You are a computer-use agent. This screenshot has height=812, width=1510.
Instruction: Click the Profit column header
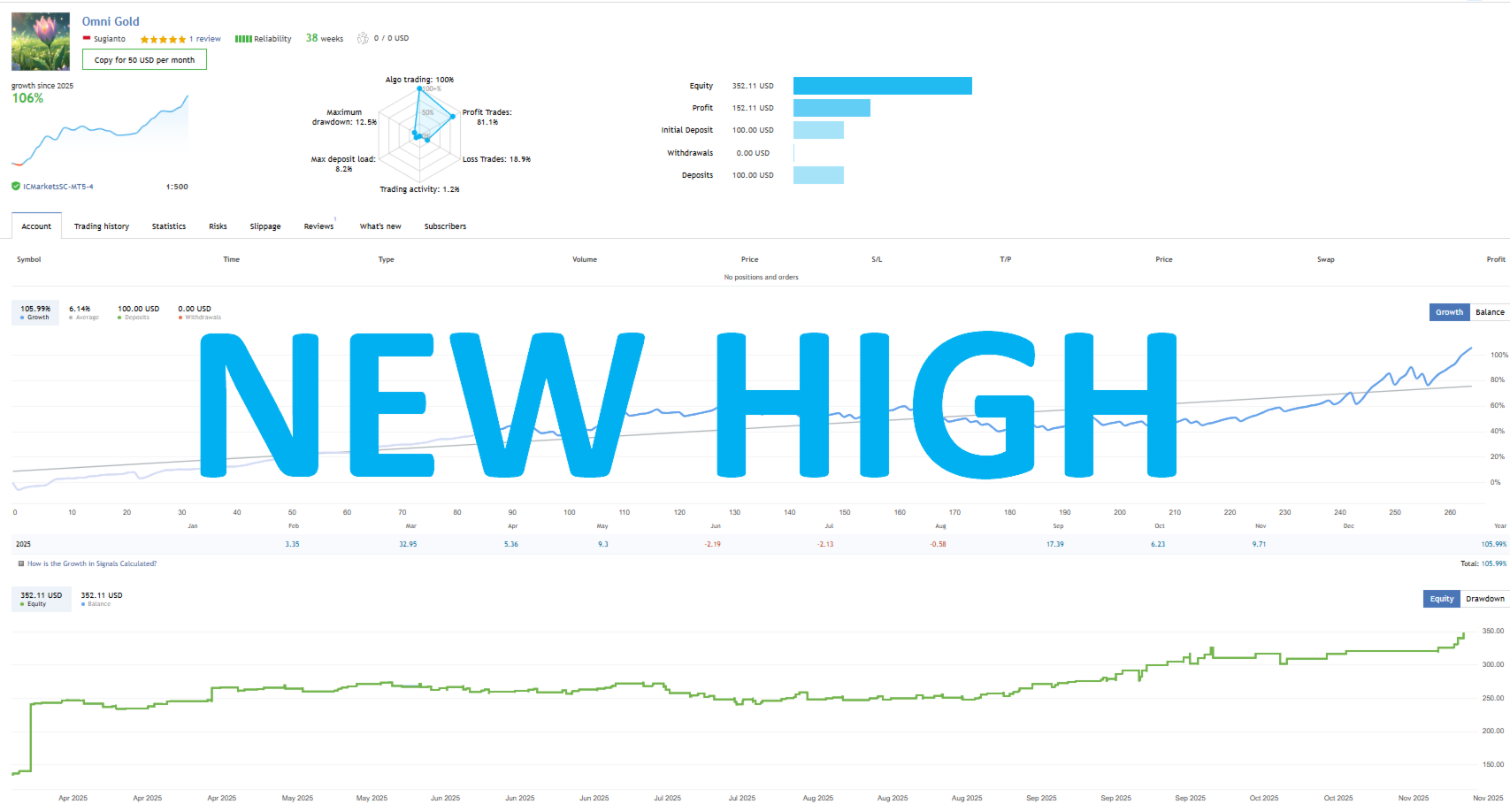tap(1496, 259)
